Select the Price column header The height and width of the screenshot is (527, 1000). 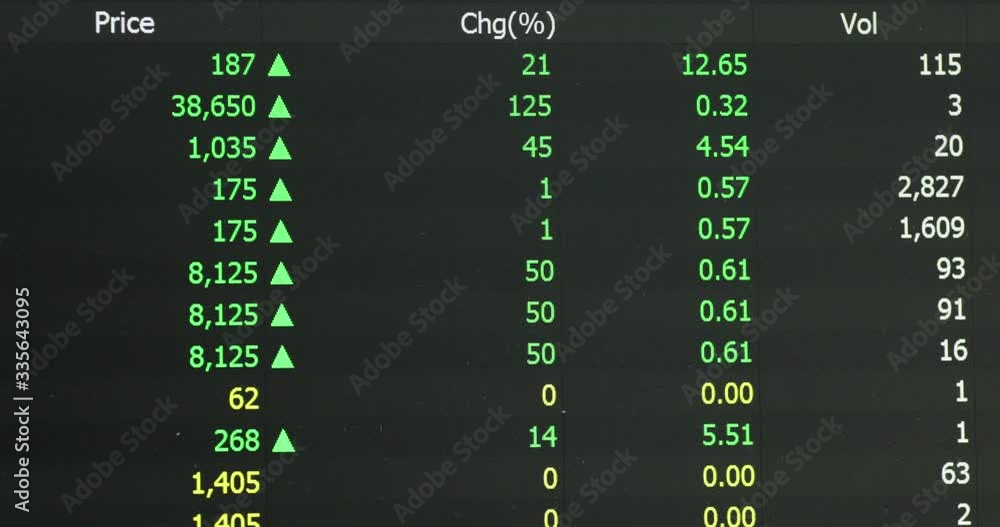[x=124, y=24]
